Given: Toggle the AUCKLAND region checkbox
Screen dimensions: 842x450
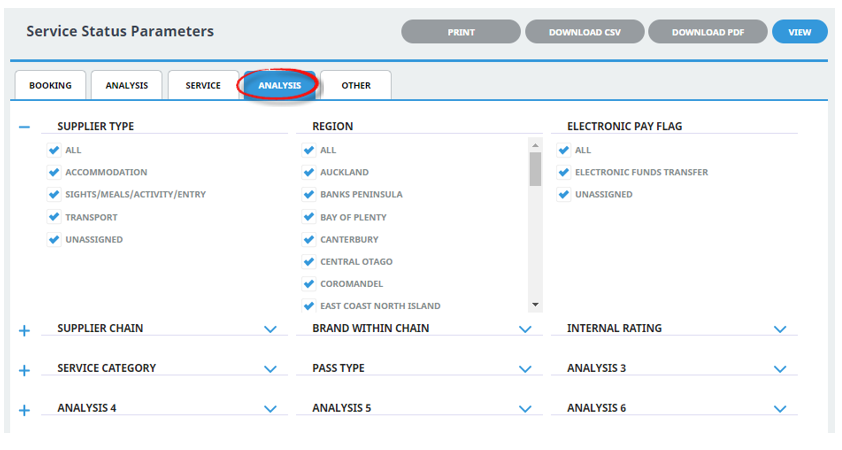Looking at the screenshot, I should click(309, 172).
